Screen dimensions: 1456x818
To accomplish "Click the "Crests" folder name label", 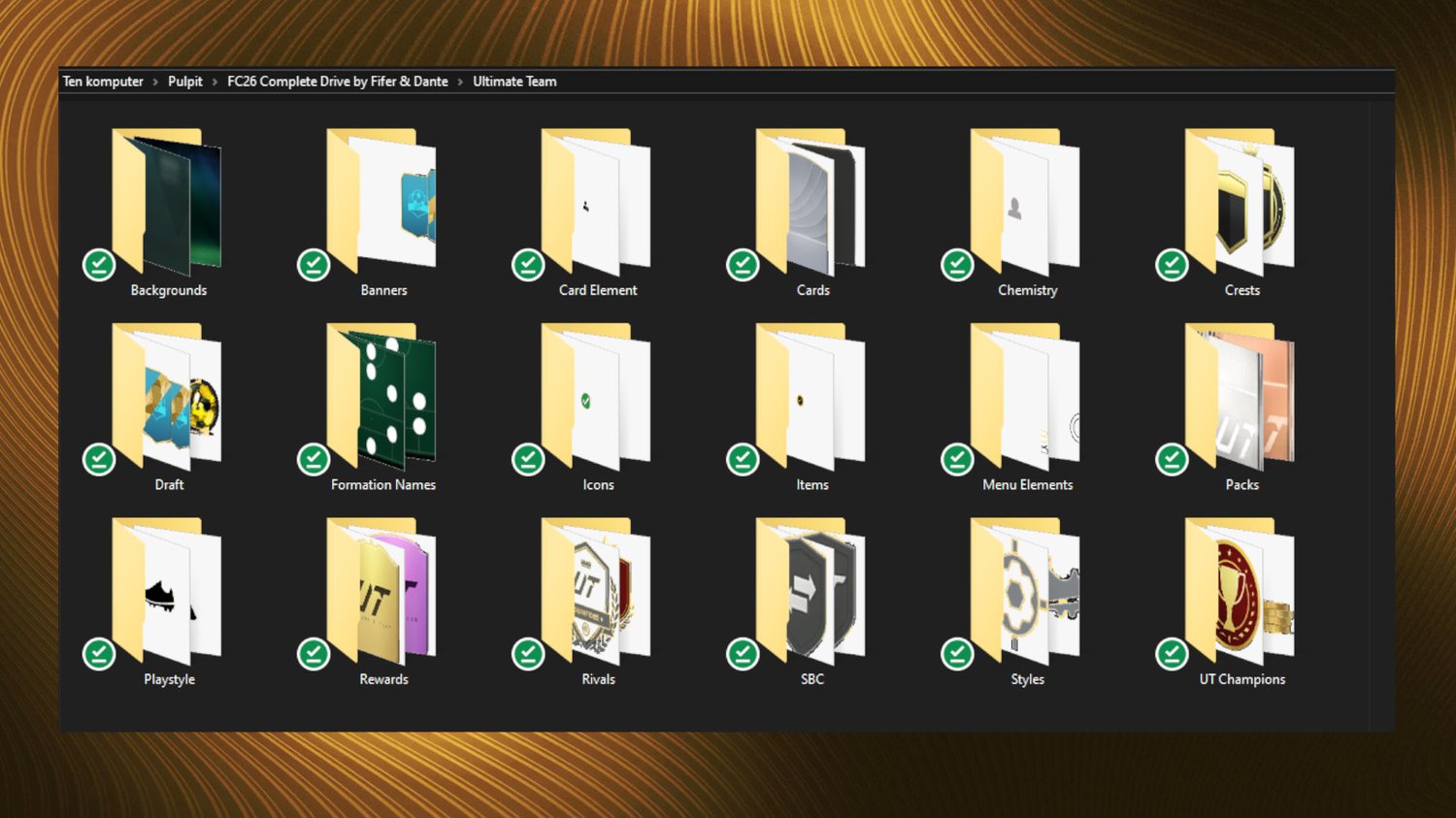I will pos(1242,290).
